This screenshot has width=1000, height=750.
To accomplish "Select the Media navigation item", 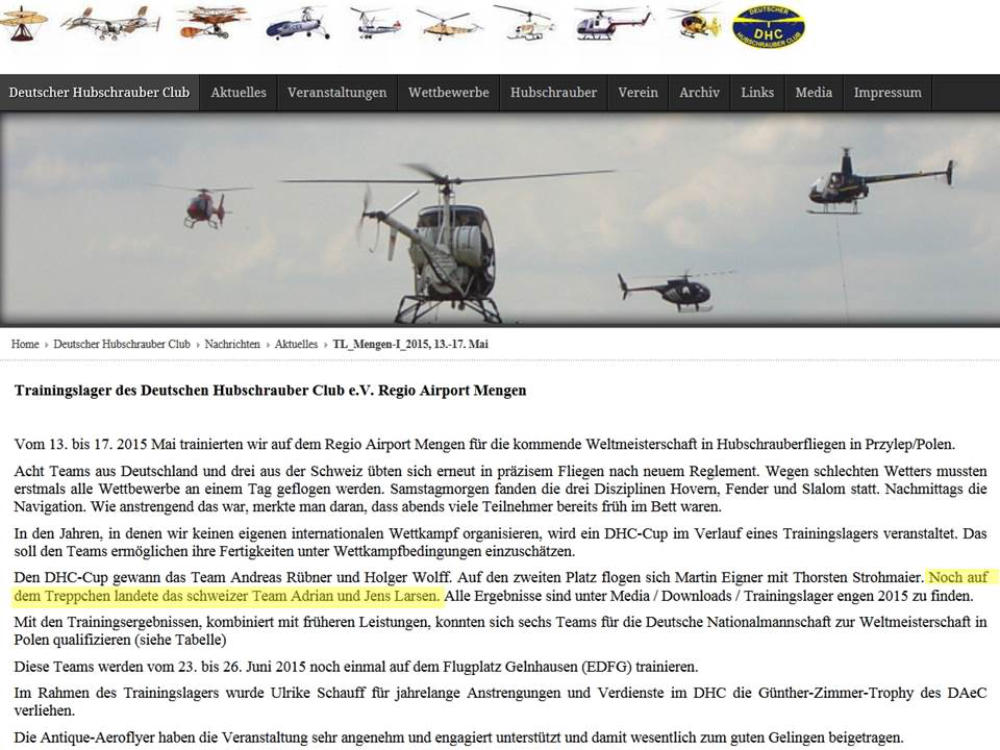I will click(x=813, y=92).
